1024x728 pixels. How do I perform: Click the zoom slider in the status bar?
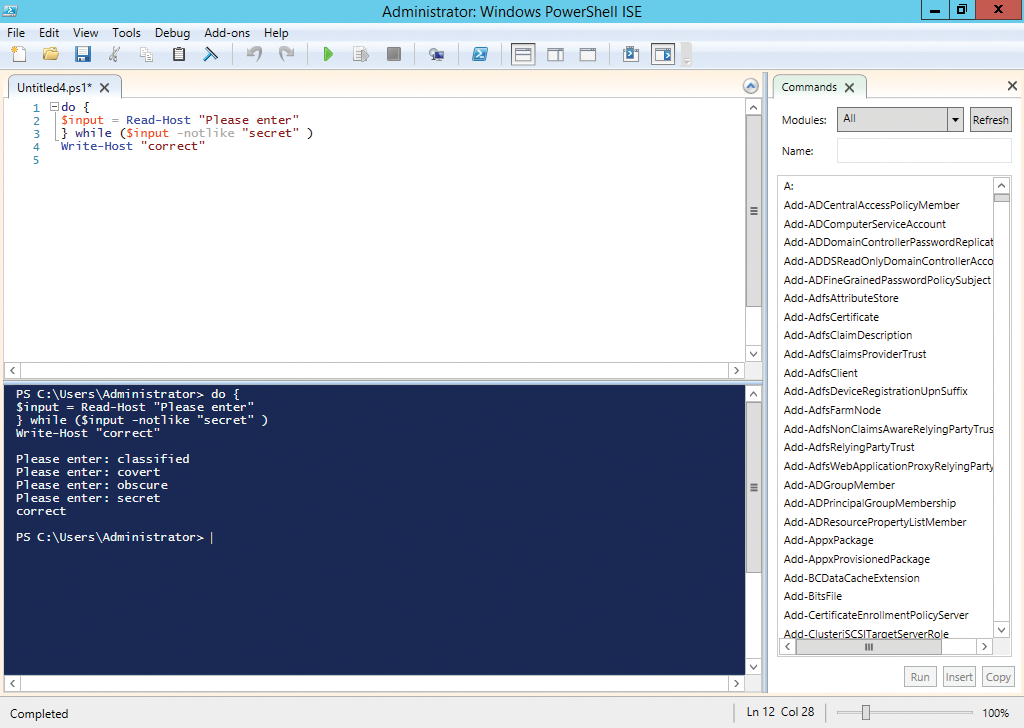click(x=866, y=713)
